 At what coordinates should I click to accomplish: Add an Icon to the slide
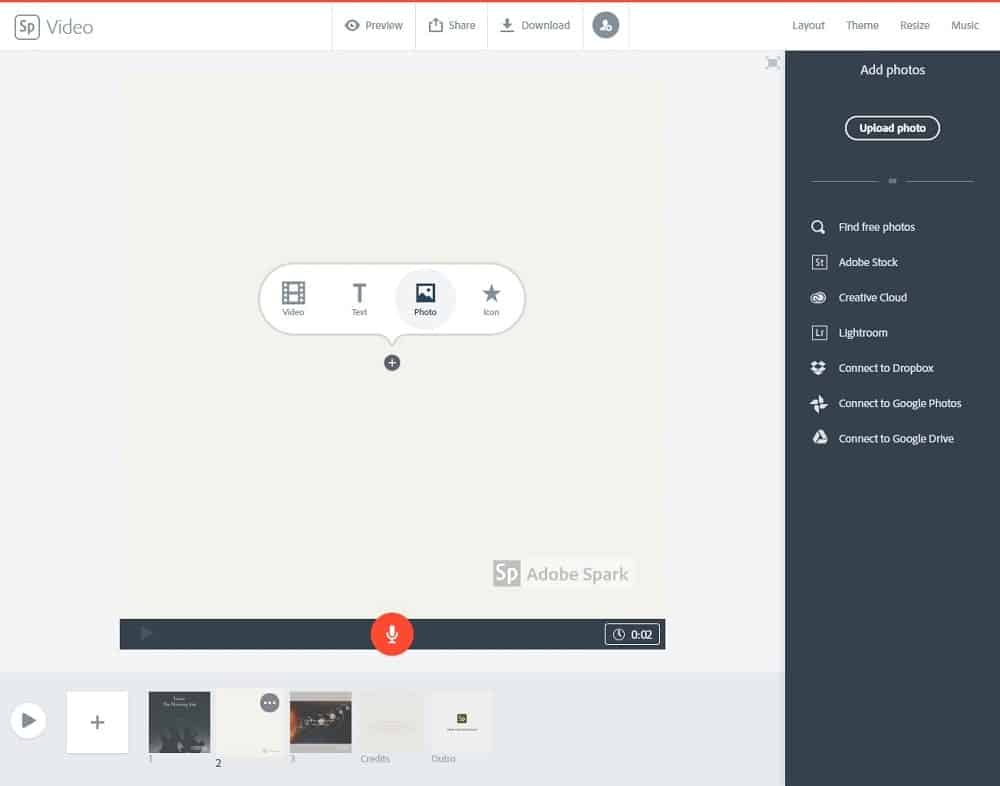click(x=491, y=299)
